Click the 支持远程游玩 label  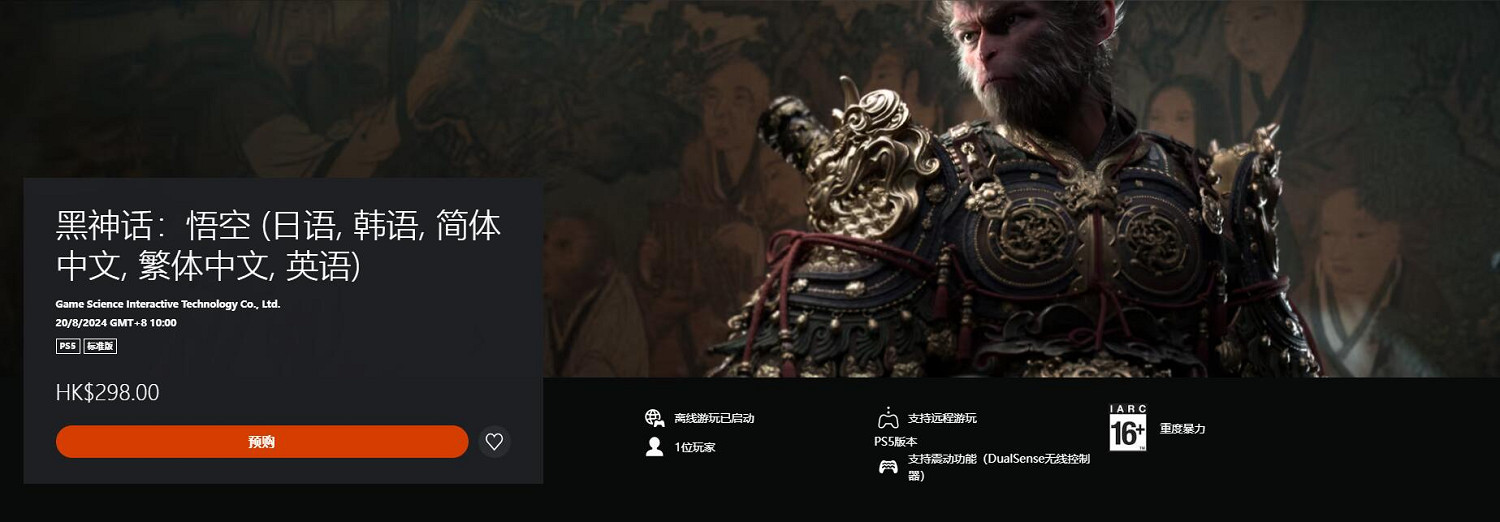click(942, 418)
